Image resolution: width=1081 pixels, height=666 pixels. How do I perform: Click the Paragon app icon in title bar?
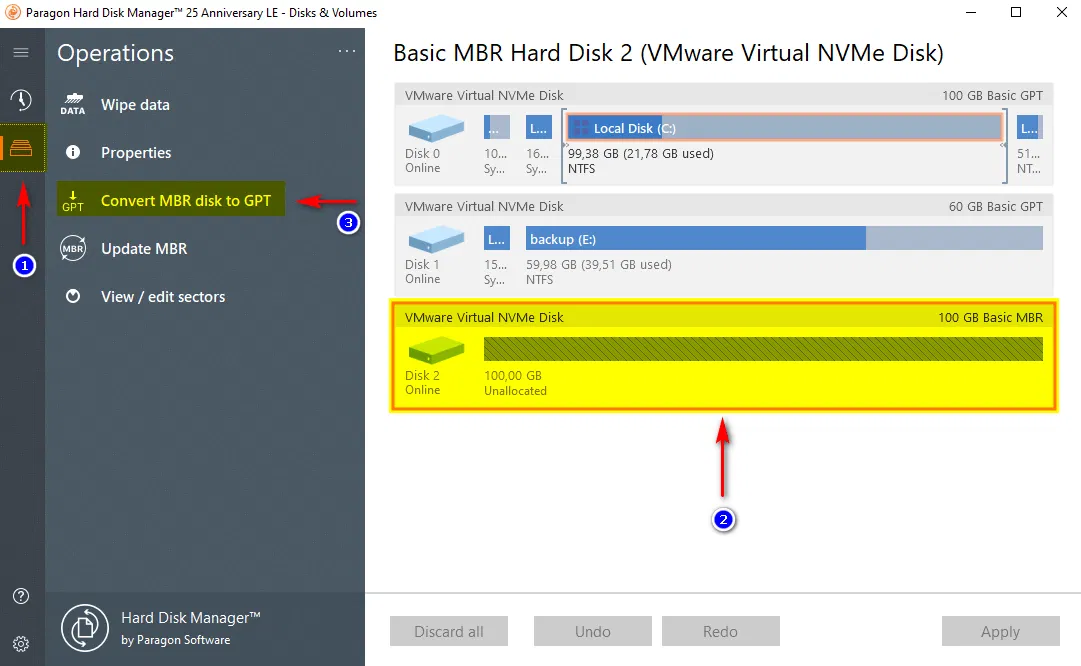(12, 12)
